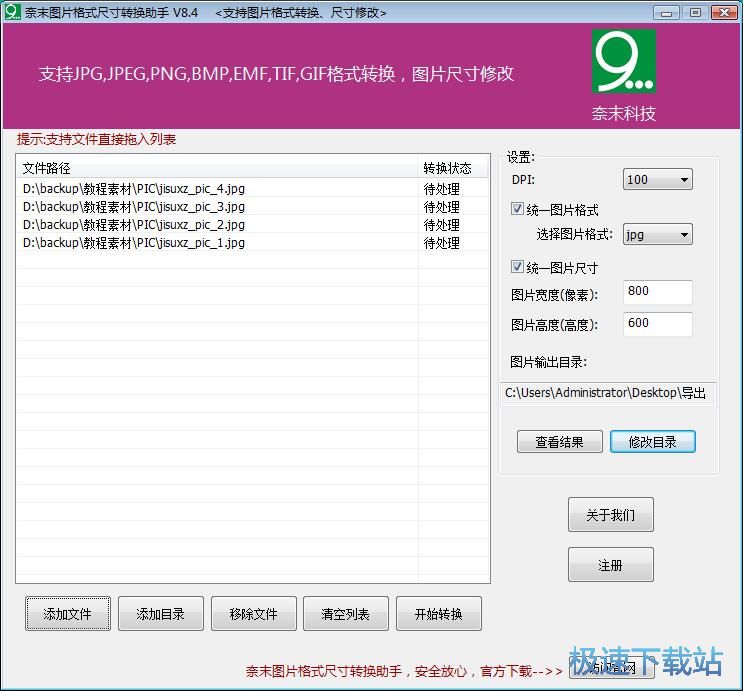The image size is (743, 691).
Task: Select the row jisuxz_pic_2.jpg
Action: [x=253, y=225]
